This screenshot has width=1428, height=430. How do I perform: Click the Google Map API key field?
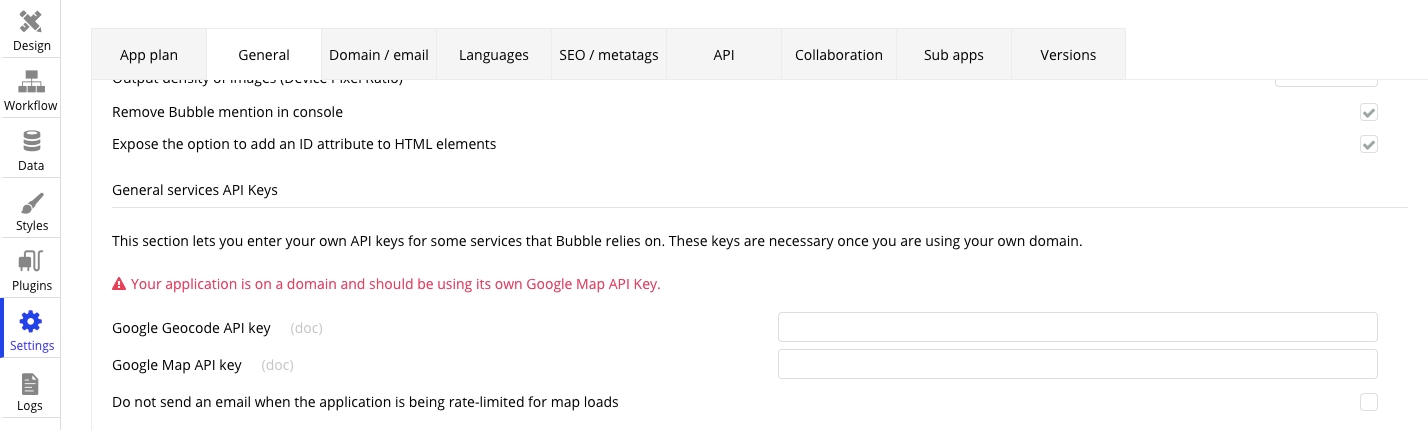(x=1077, y=364)
